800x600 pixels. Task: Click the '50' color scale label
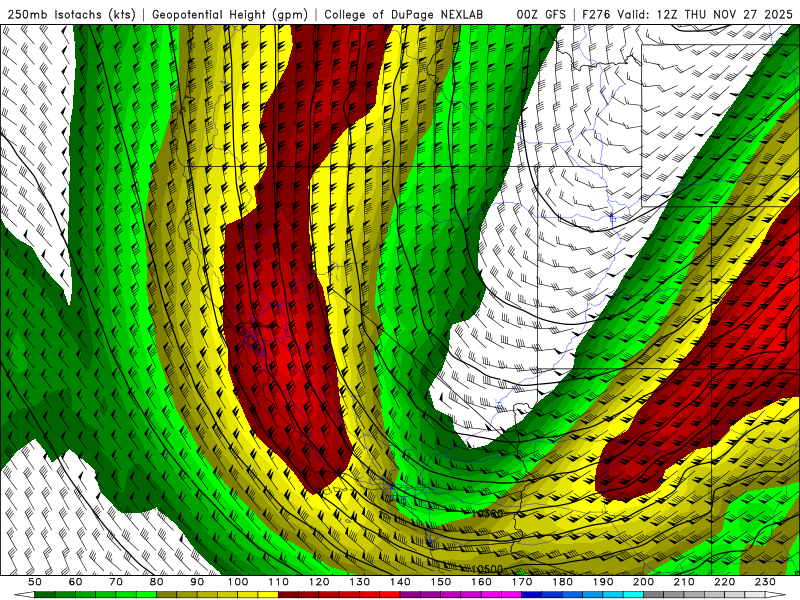click(35, 582)
